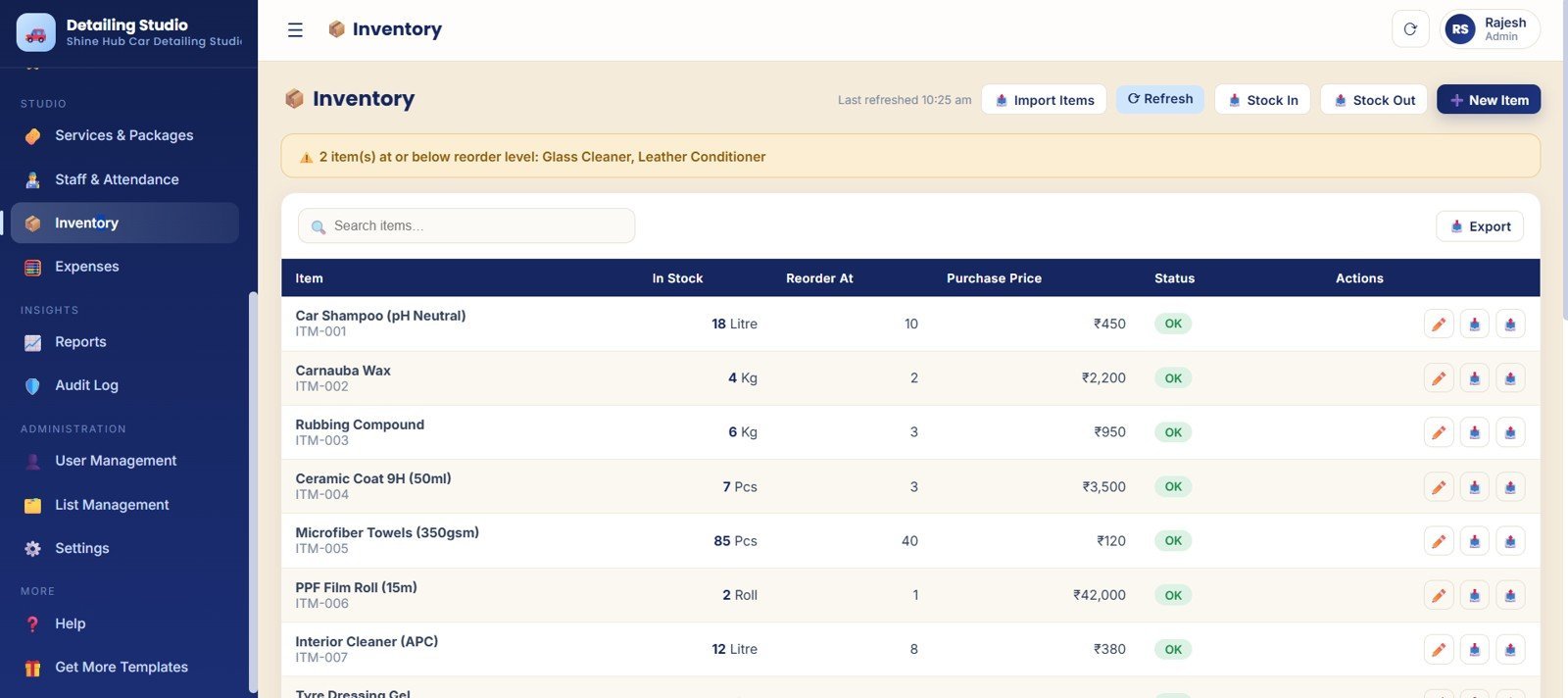Select the ₹42,000 purchase price cell

(x=1100, y=595)
